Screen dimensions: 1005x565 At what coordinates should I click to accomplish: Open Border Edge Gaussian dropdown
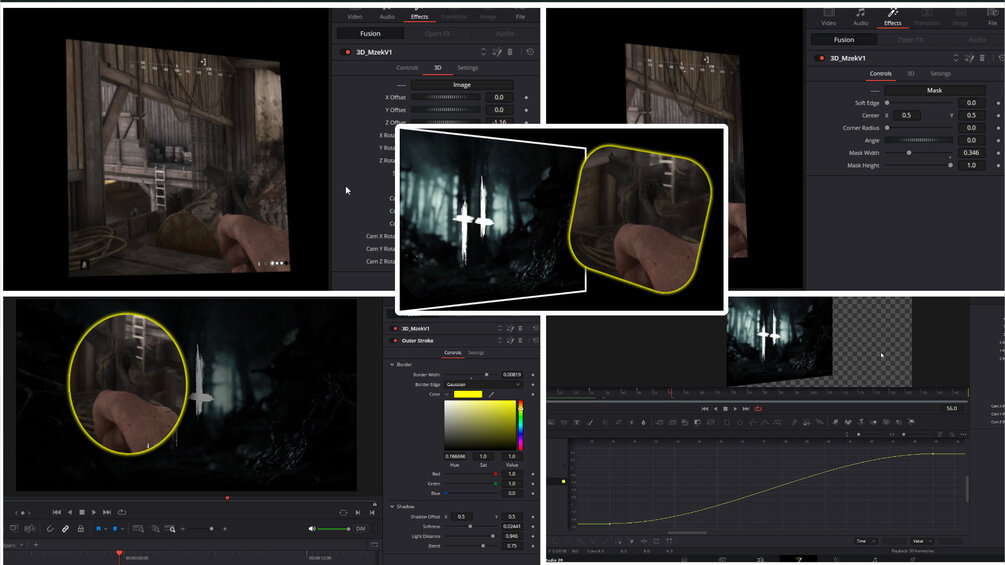coord(484,384)
